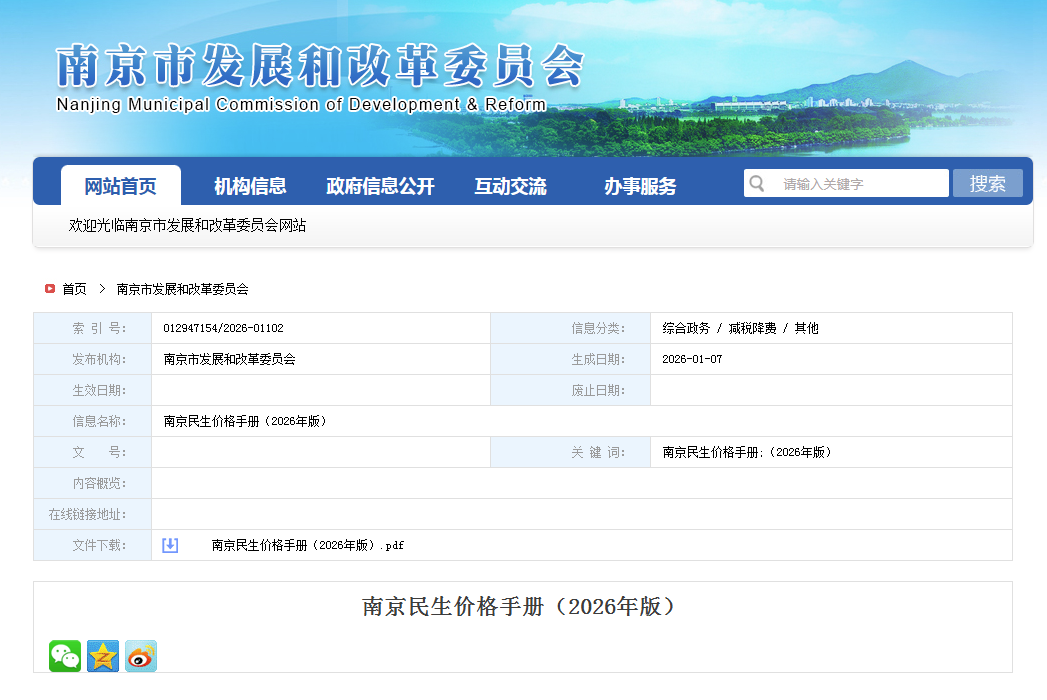Click the breadcrumb chevron separator arrow

pyautogui.click(x=102, y=289)
